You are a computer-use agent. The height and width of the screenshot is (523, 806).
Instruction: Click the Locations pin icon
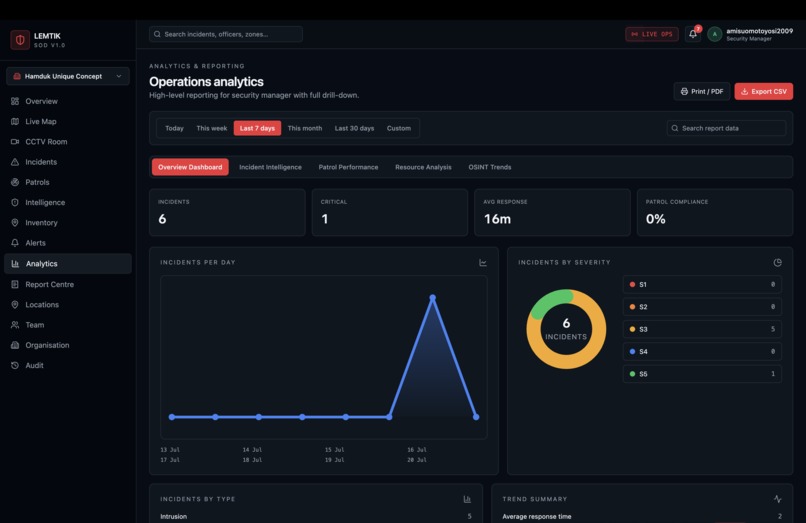pos(15,304)
